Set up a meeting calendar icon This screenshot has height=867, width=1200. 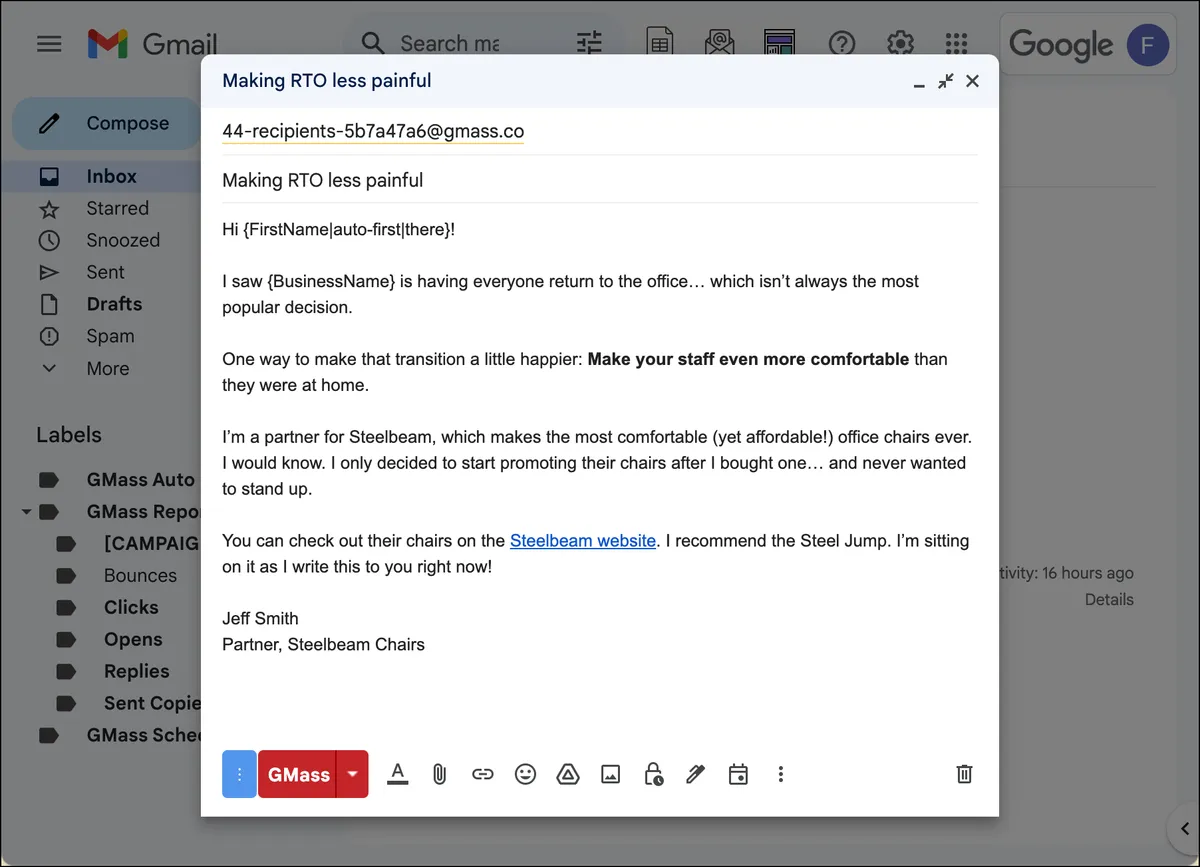(x=738, y=774)
